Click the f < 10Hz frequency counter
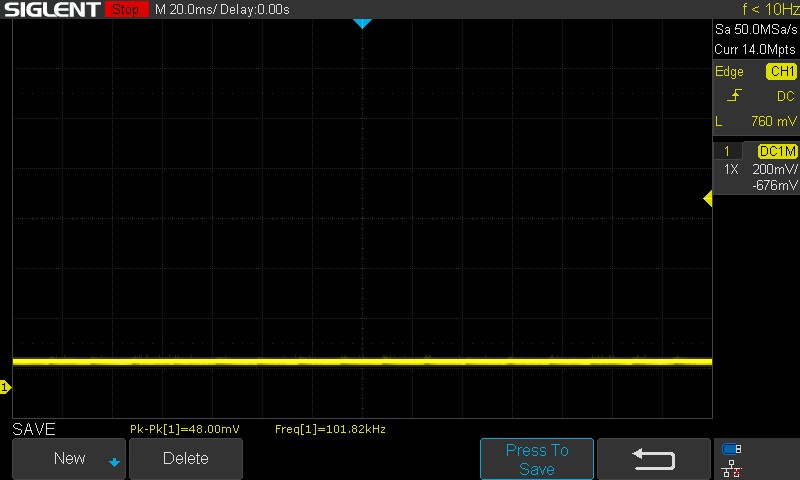This screenshot has width=800, height=480. coord(770,9)
